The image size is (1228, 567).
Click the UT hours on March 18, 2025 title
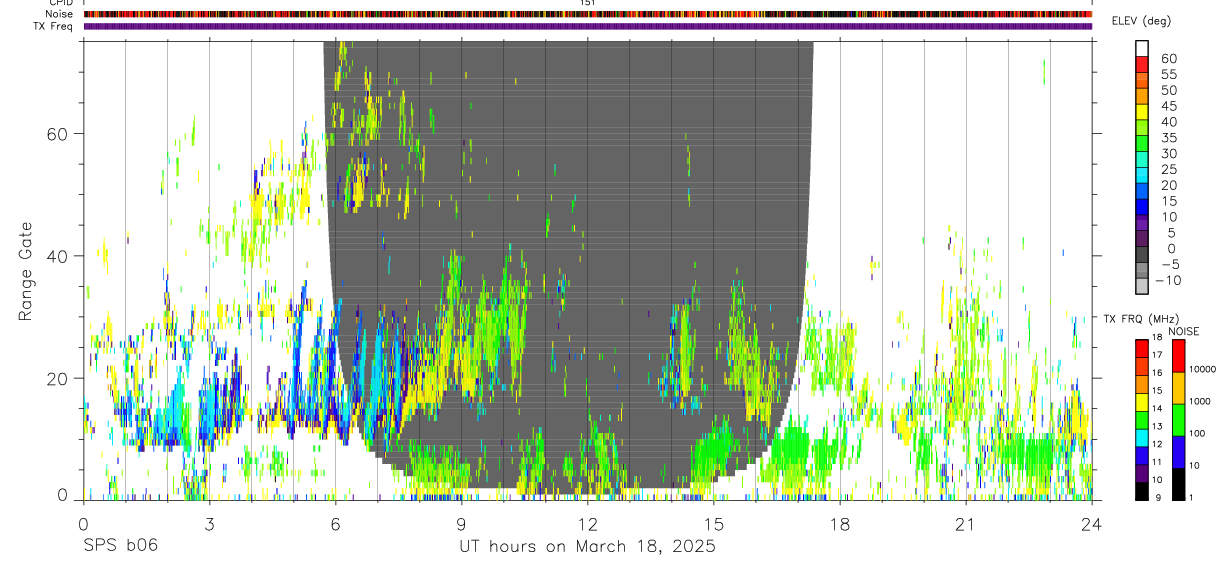click(x=587, y=547)
